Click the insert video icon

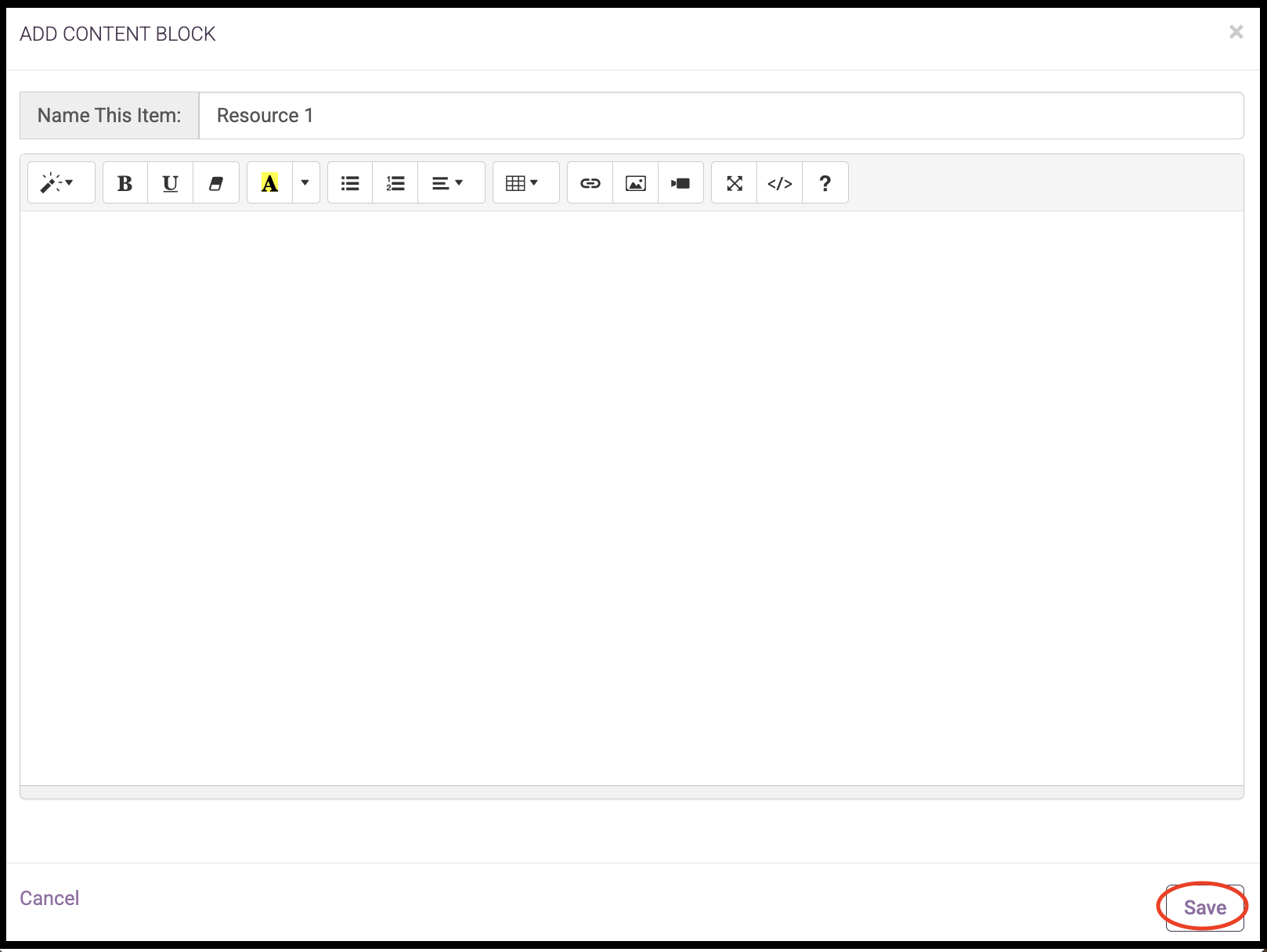tap(681, 183)
